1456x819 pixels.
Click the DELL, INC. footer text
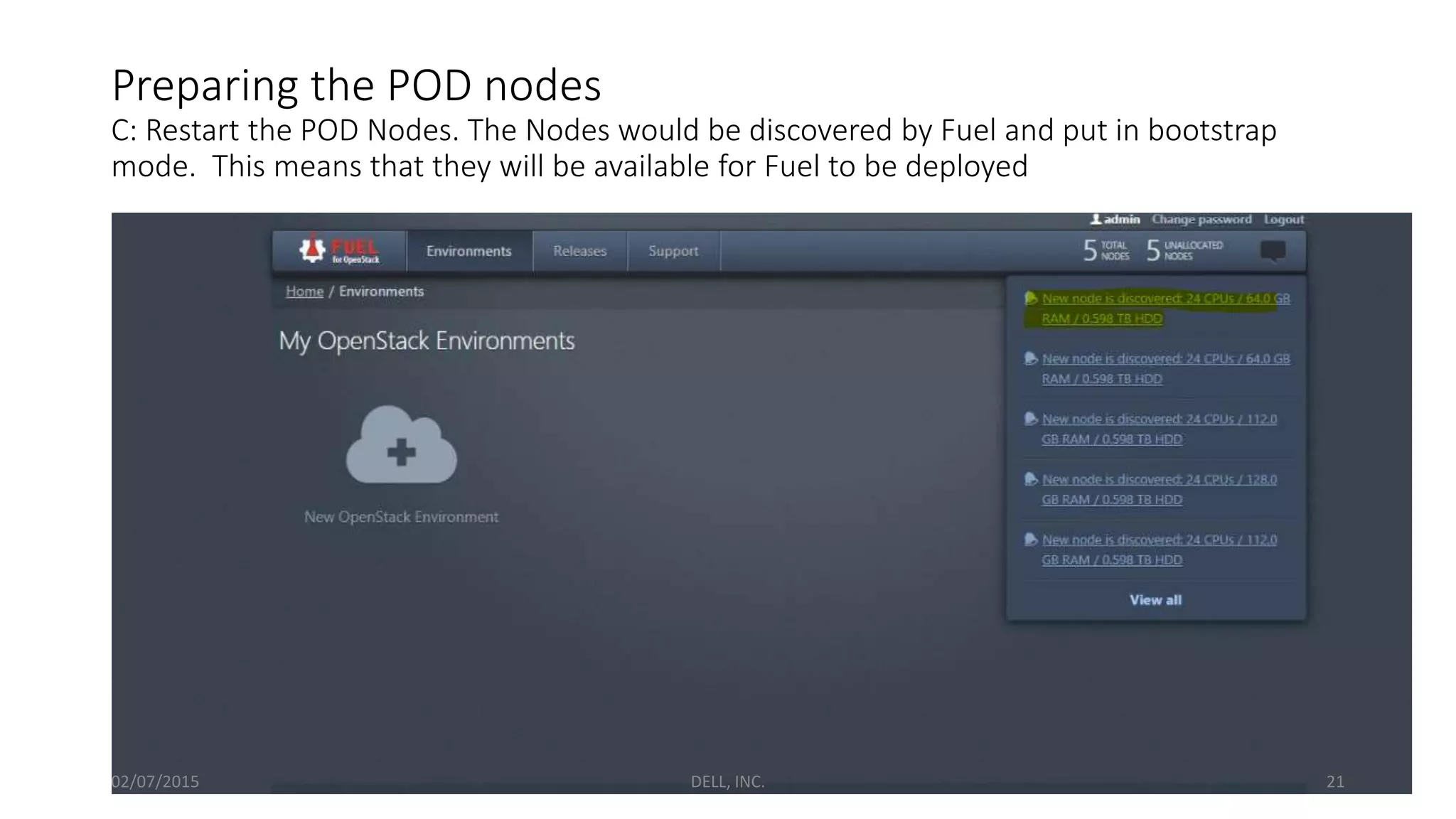[x=727, y=782]
